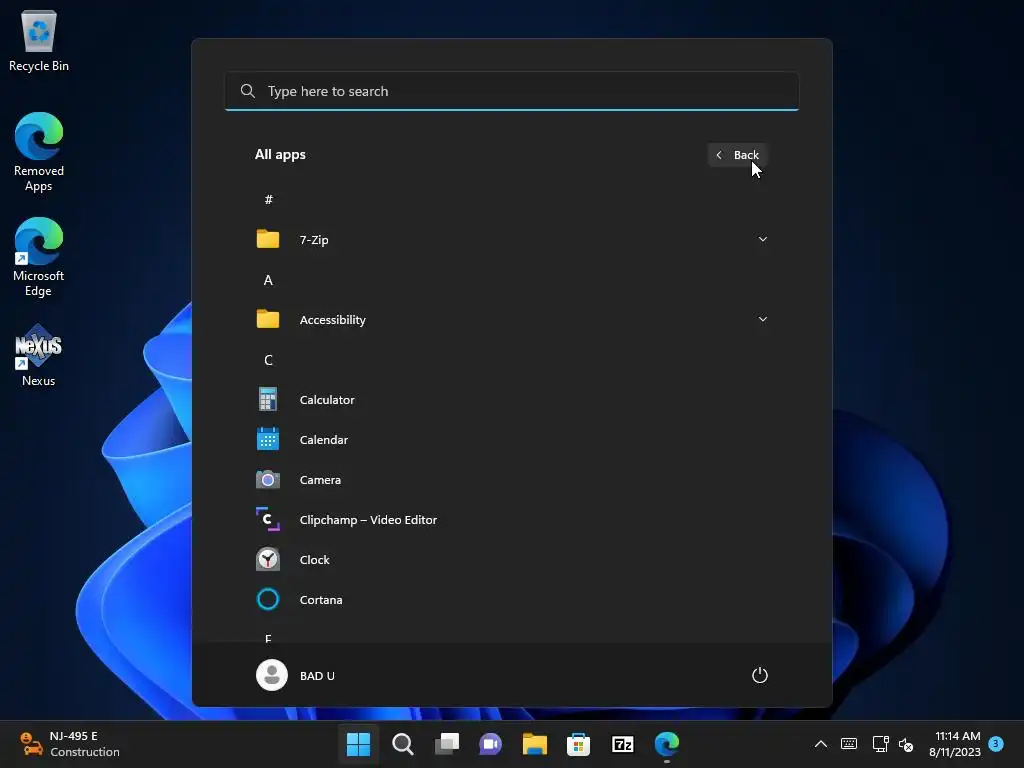Image resolution: width=1024 pixels, height=768 pixels.
Task: Open the Clock app
Action: coord(511,560)
